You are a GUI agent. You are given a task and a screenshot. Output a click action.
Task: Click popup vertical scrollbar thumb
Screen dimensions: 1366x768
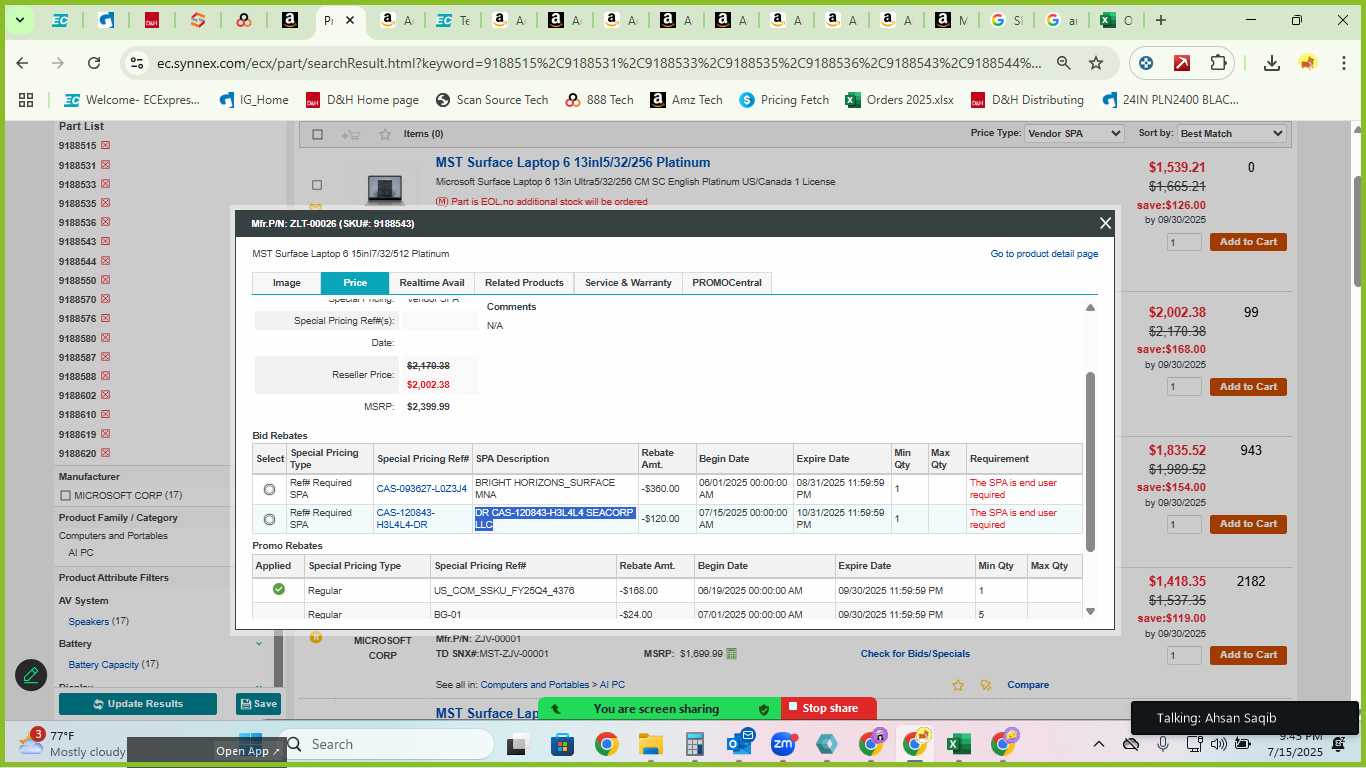click(1090, 460)
